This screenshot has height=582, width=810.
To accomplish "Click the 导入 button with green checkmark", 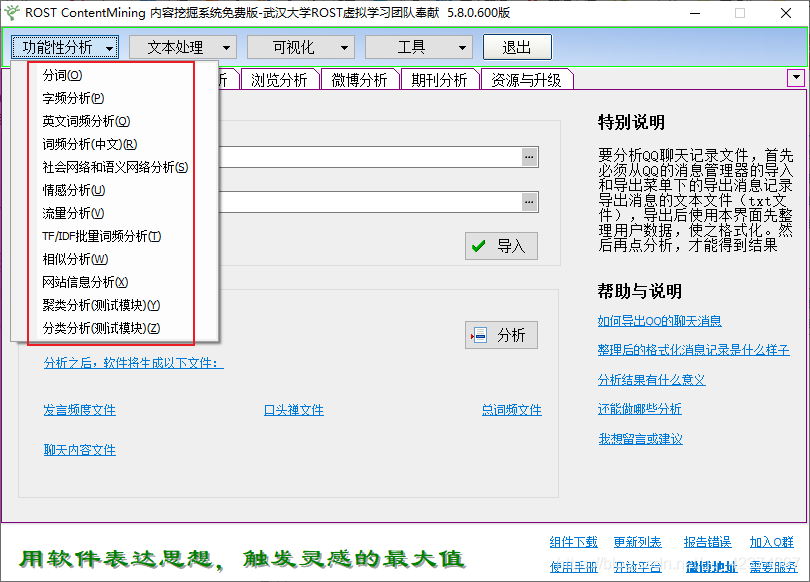I will [501, 246].
